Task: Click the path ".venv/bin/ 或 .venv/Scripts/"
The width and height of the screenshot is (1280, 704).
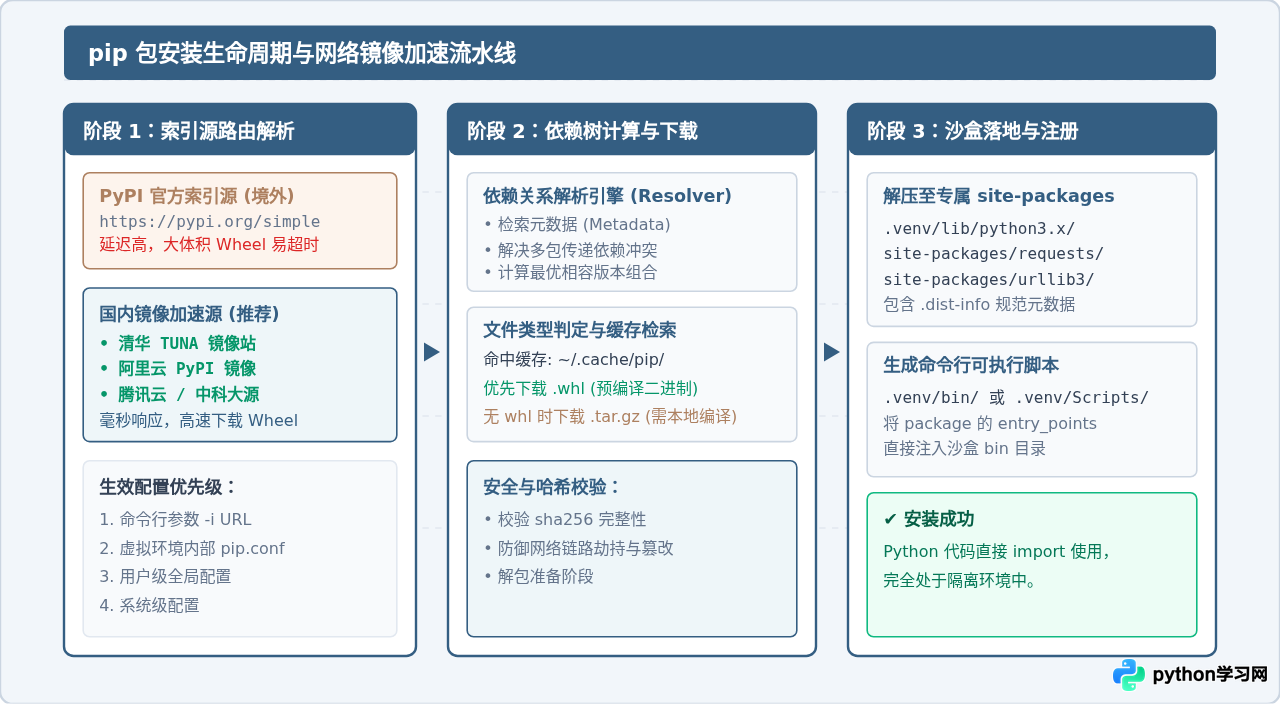Action: [x=1016, y=398]
